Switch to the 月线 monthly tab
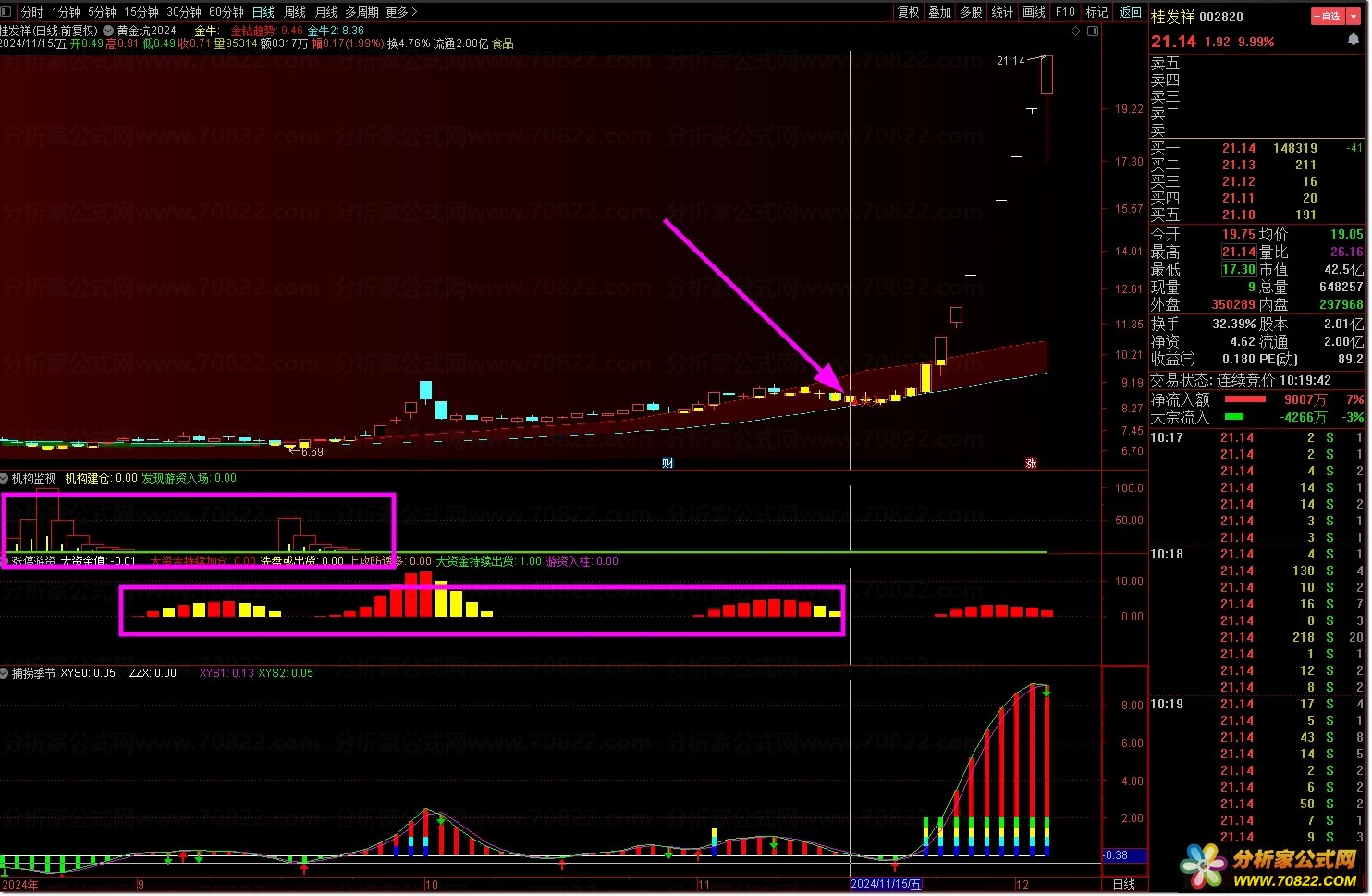 326,12
